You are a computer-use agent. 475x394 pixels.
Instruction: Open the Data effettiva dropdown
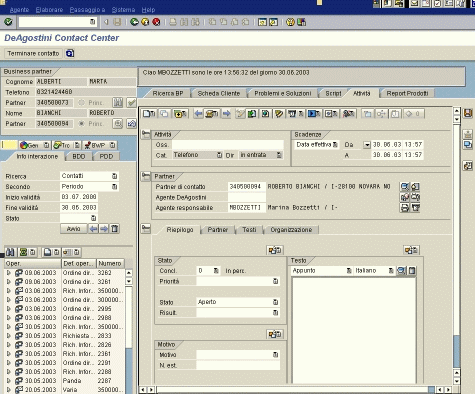[335, 145]
